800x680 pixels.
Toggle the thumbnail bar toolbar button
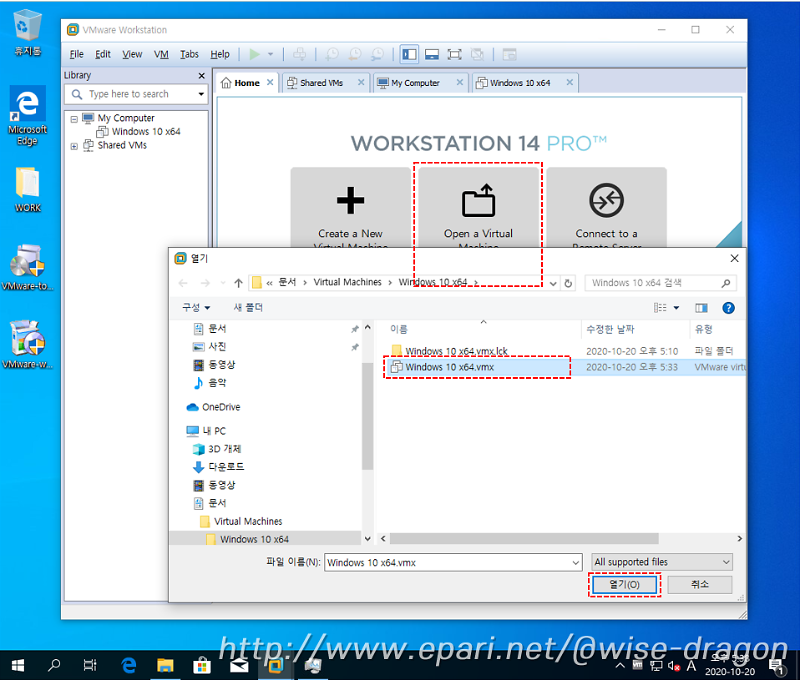[432, 54]
